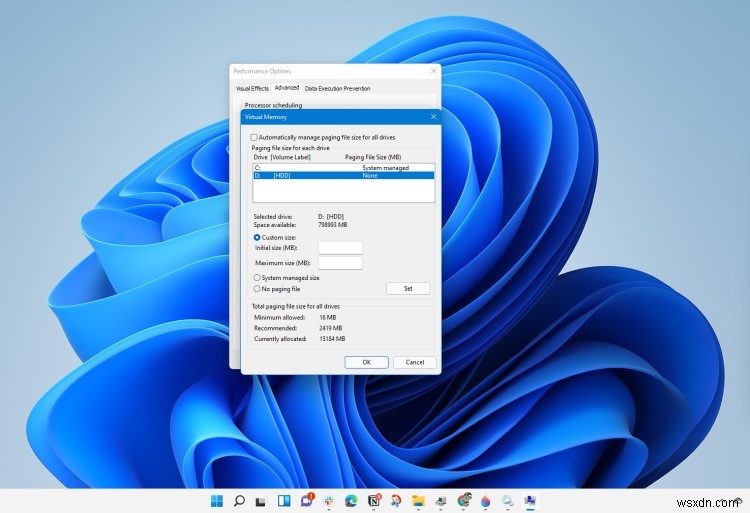Click the Paging File Size (MB) header
Image resolution: width=750 pixels, height=513 pixels.
(373, 157)
